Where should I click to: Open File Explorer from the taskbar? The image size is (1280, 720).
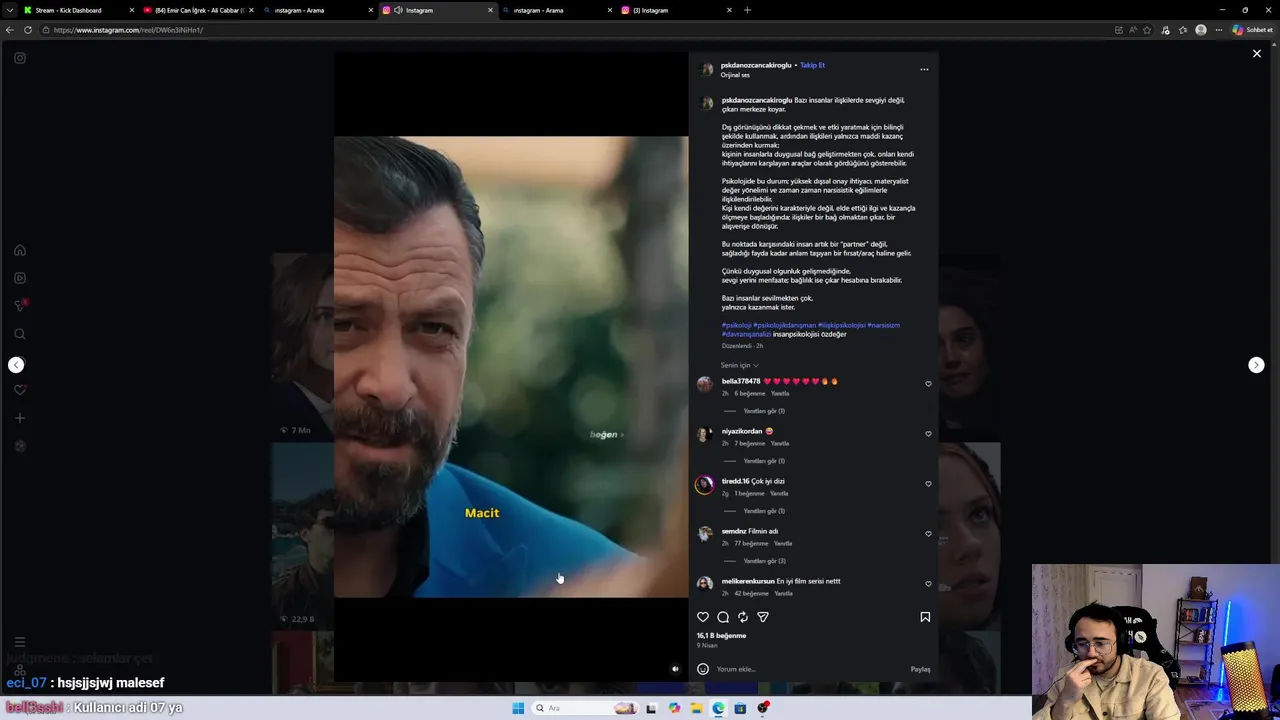[x=696, y=708]
